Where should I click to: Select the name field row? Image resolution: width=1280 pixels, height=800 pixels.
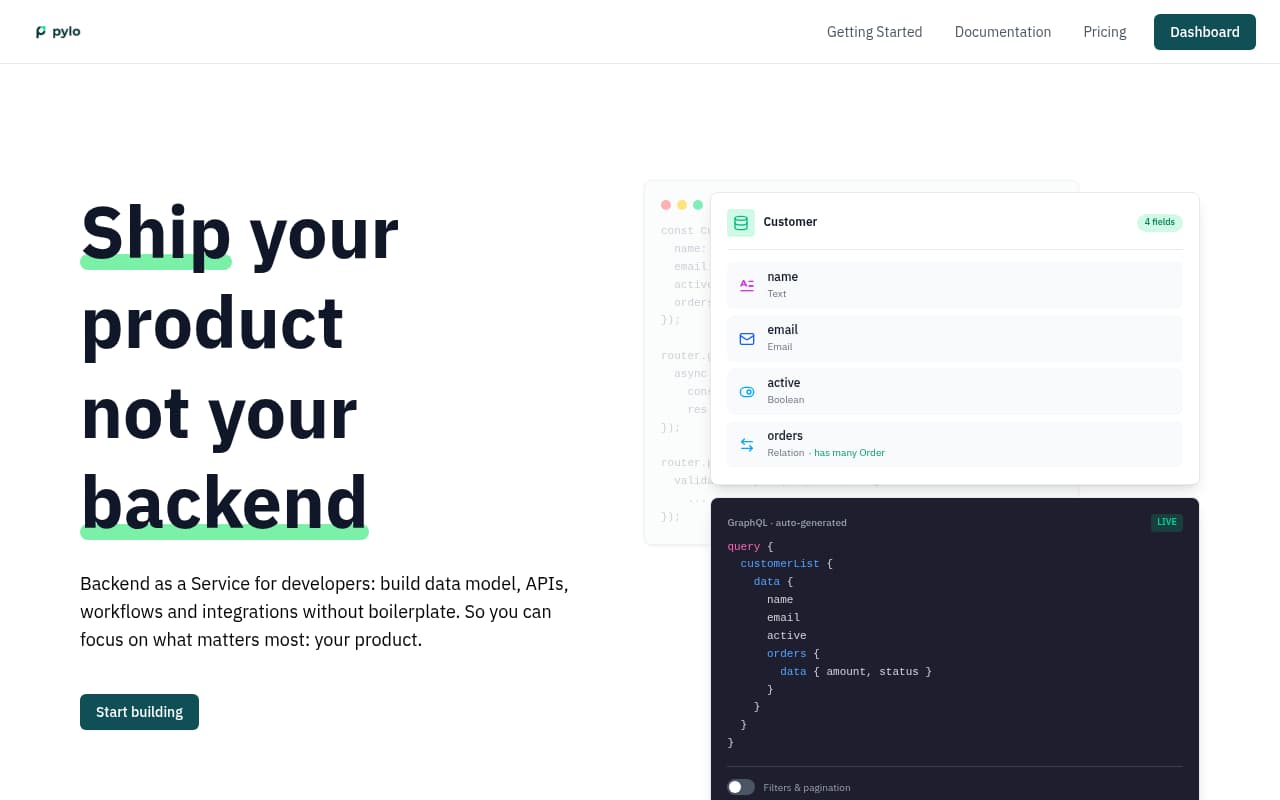point(955,285)
